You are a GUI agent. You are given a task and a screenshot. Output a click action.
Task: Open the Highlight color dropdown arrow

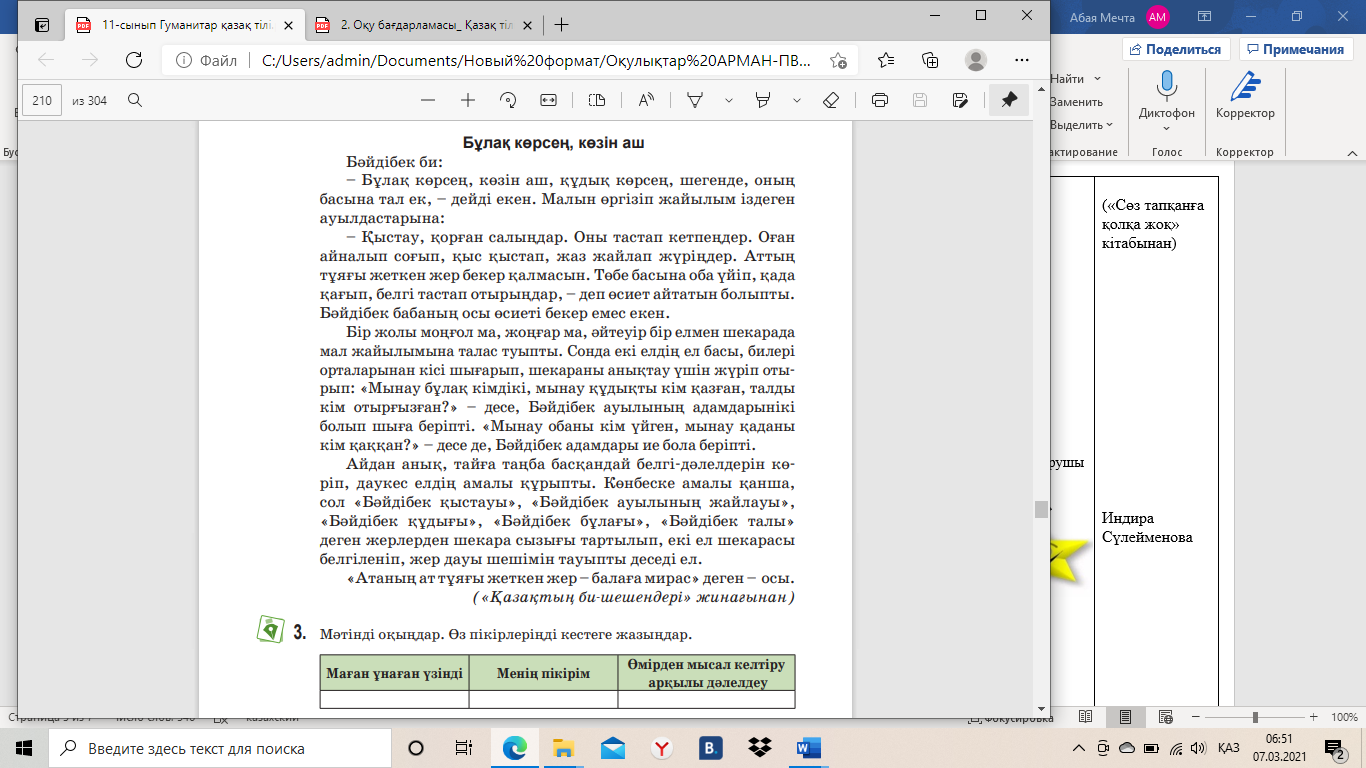coord(797,100)
